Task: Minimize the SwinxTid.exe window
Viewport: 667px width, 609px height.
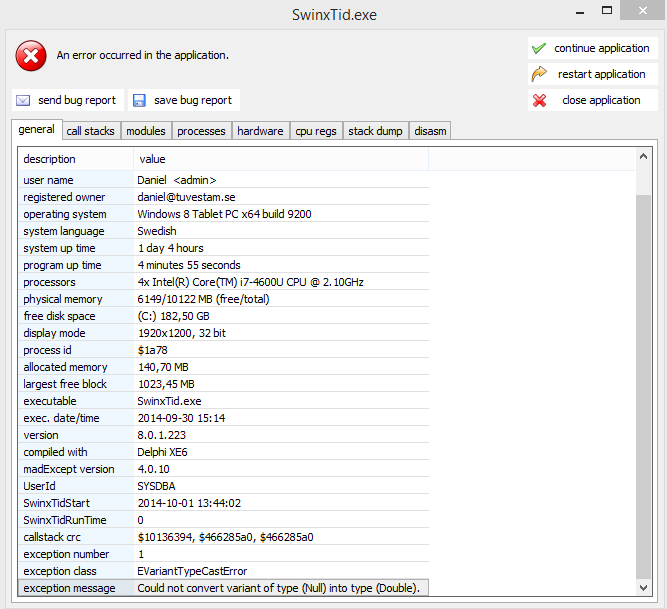Action: (x=579, y=11)
